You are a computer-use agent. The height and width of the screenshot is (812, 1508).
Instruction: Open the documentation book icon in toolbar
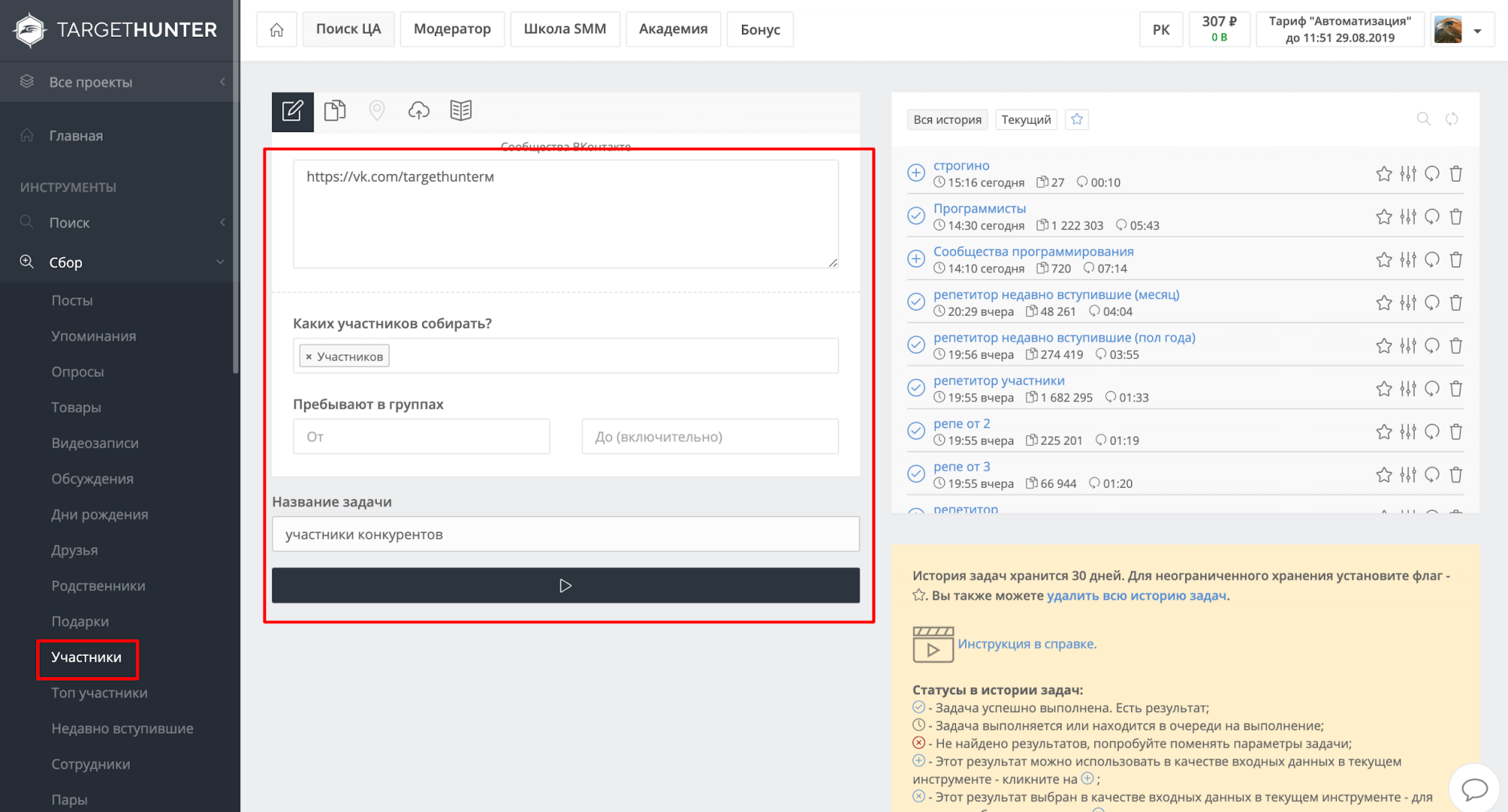tap(461, 111)
